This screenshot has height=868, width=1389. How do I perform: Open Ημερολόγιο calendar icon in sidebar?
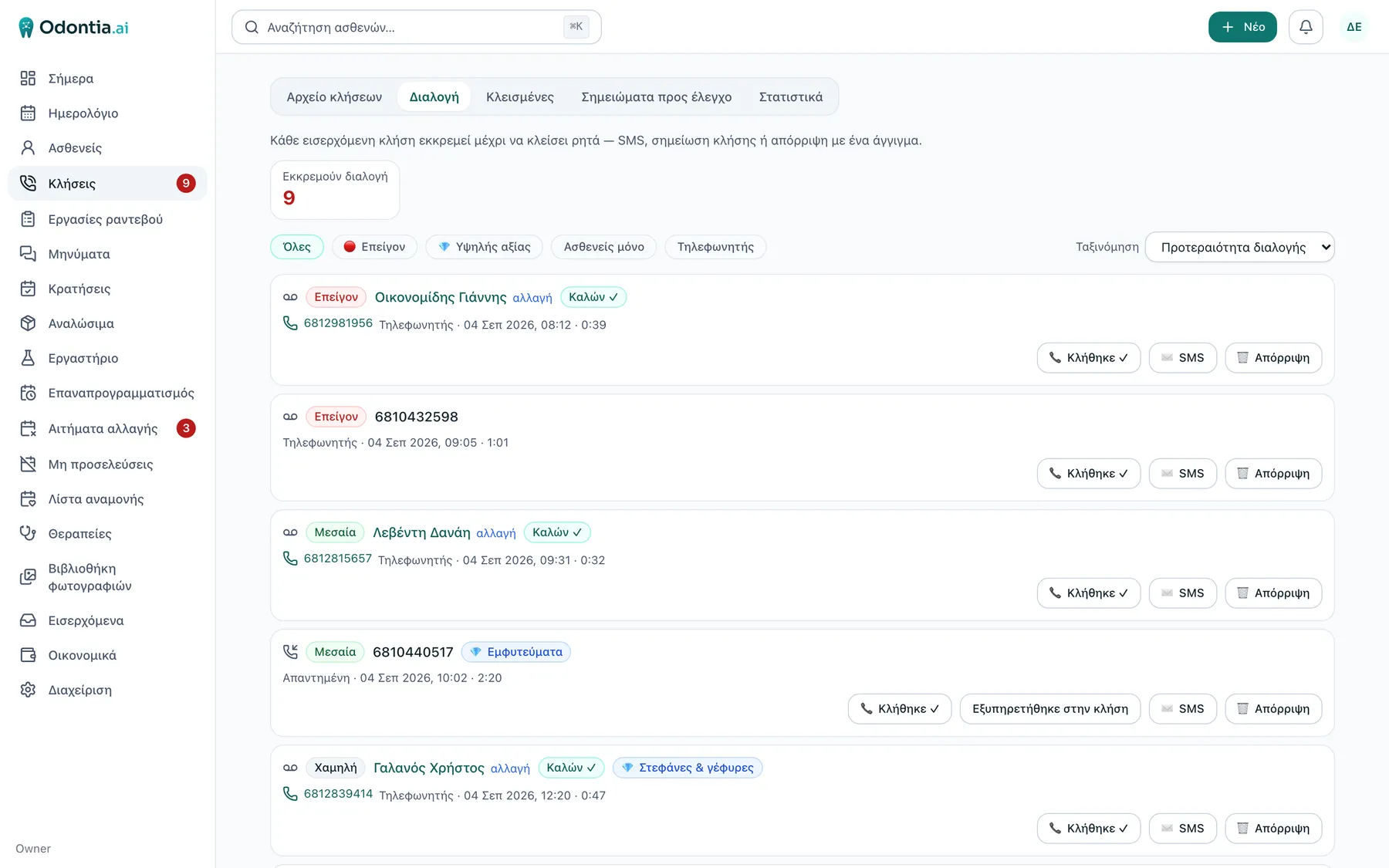click(28, 113)
